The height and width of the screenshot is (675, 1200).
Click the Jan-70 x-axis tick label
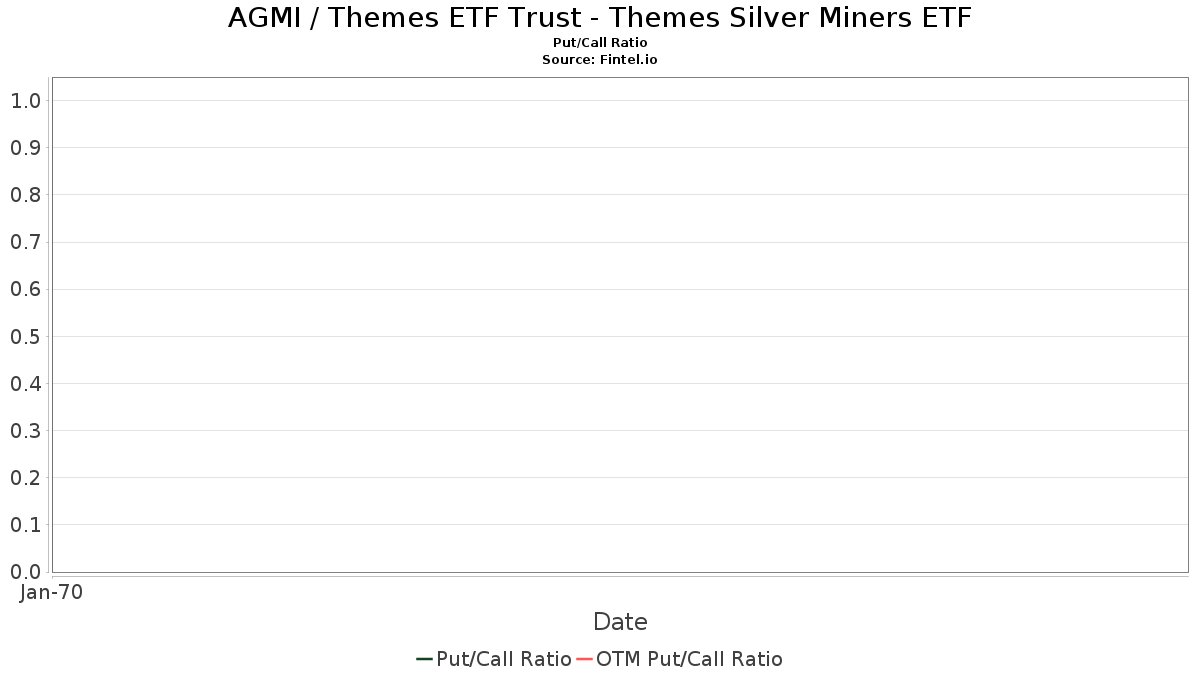click(x=51, y=592)
